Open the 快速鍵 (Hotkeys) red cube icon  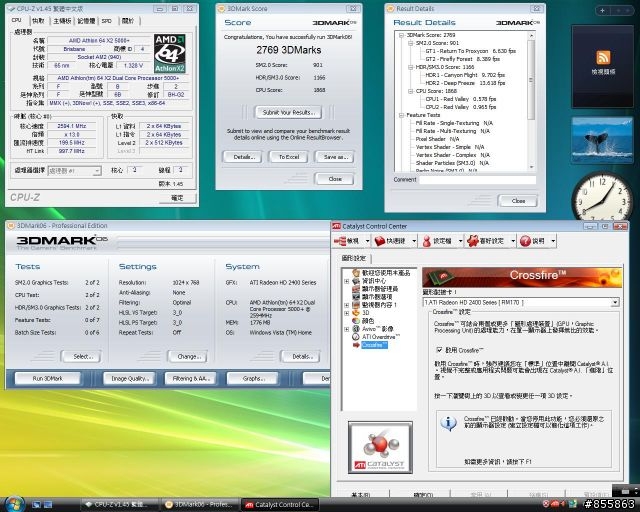tap(380, 241)
